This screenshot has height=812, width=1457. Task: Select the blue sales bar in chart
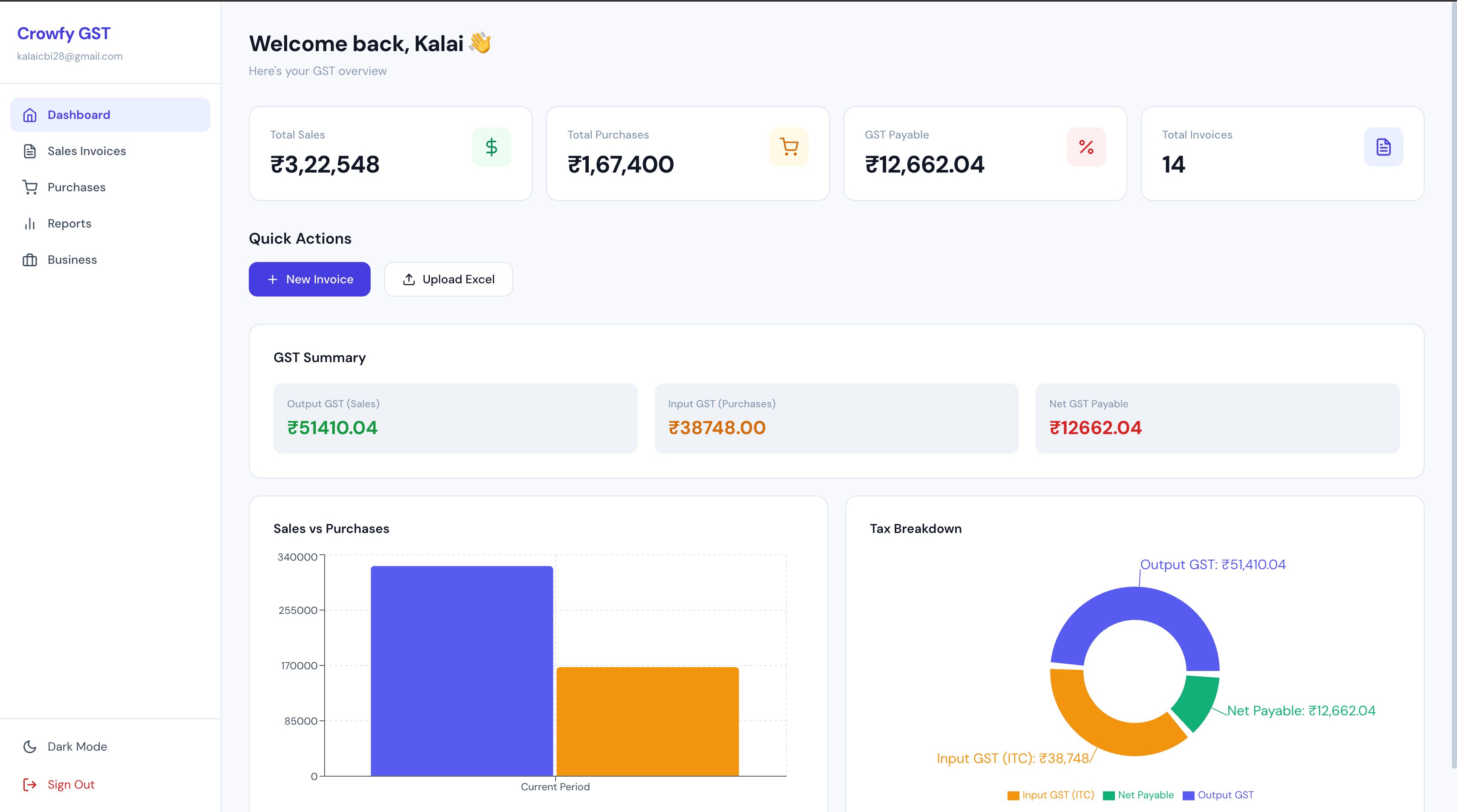[461, 671]
